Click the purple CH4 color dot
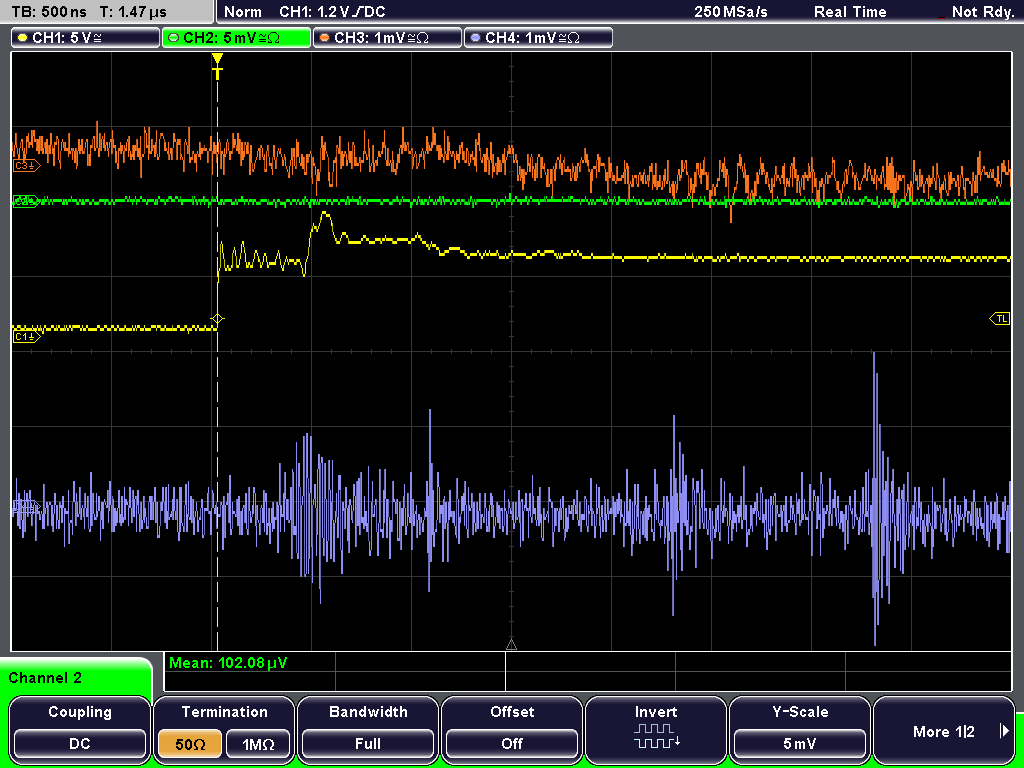 click(x=475, y=38)
